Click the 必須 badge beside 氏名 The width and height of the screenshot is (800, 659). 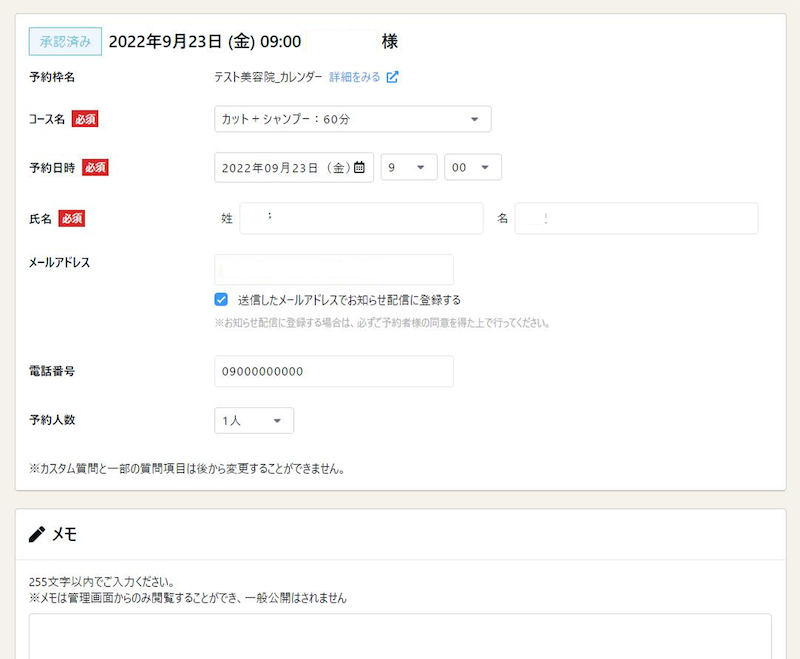pos(72,218)
